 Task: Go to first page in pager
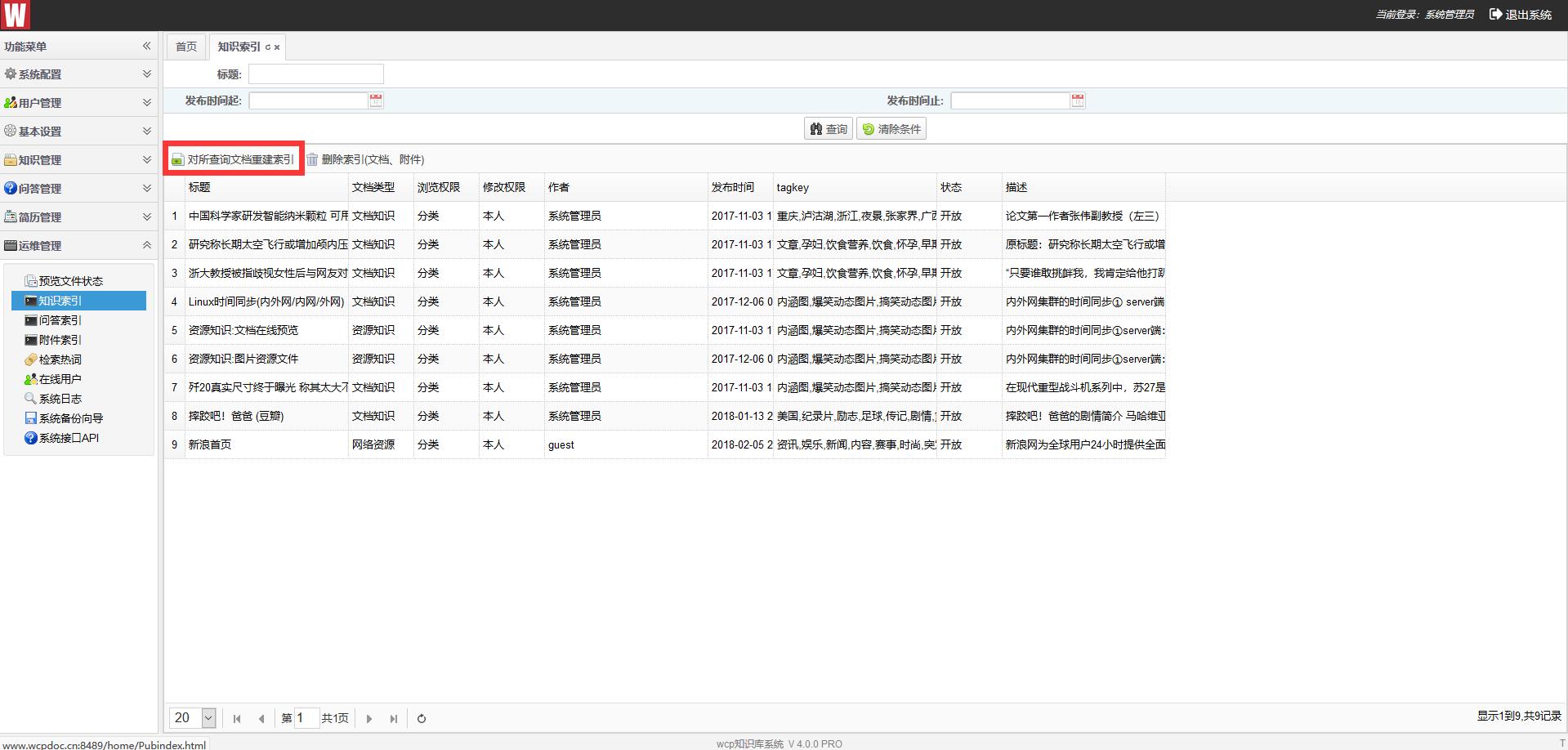coord(237,719)
